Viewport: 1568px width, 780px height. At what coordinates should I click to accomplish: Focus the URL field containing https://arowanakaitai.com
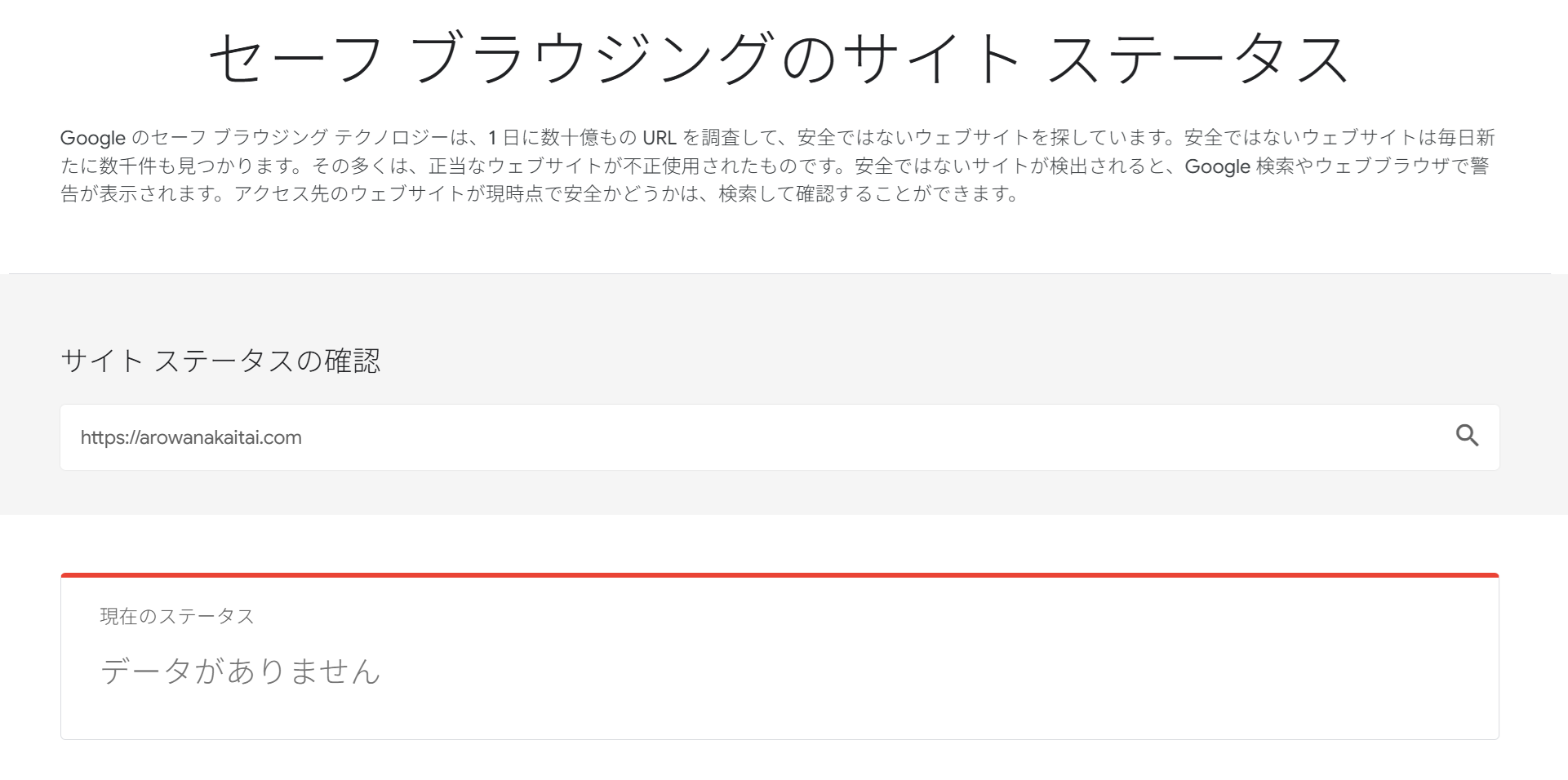[x=191, y=437]
